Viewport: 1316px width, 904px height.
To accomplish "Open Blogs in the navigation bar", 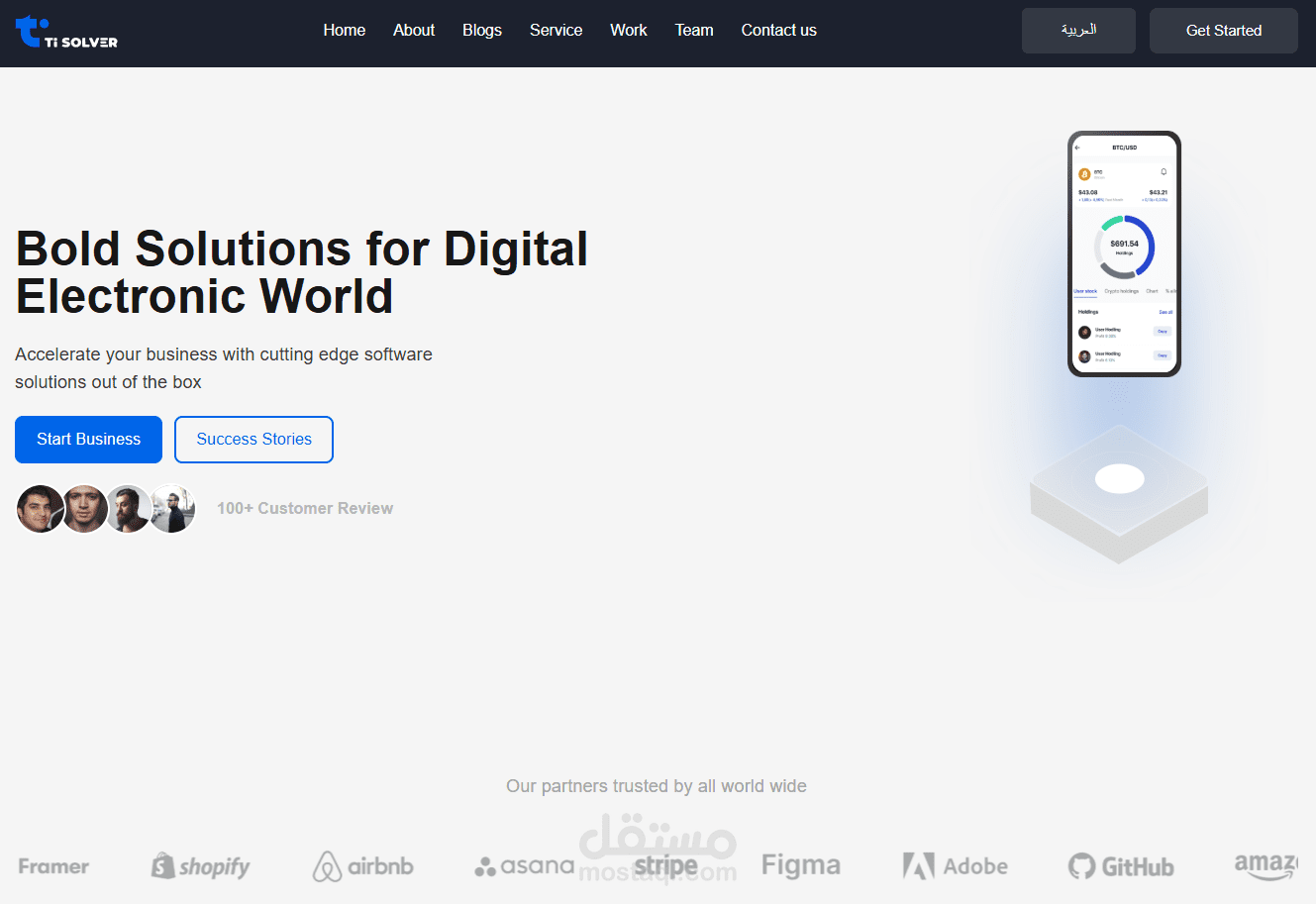I will click(482, 31).
